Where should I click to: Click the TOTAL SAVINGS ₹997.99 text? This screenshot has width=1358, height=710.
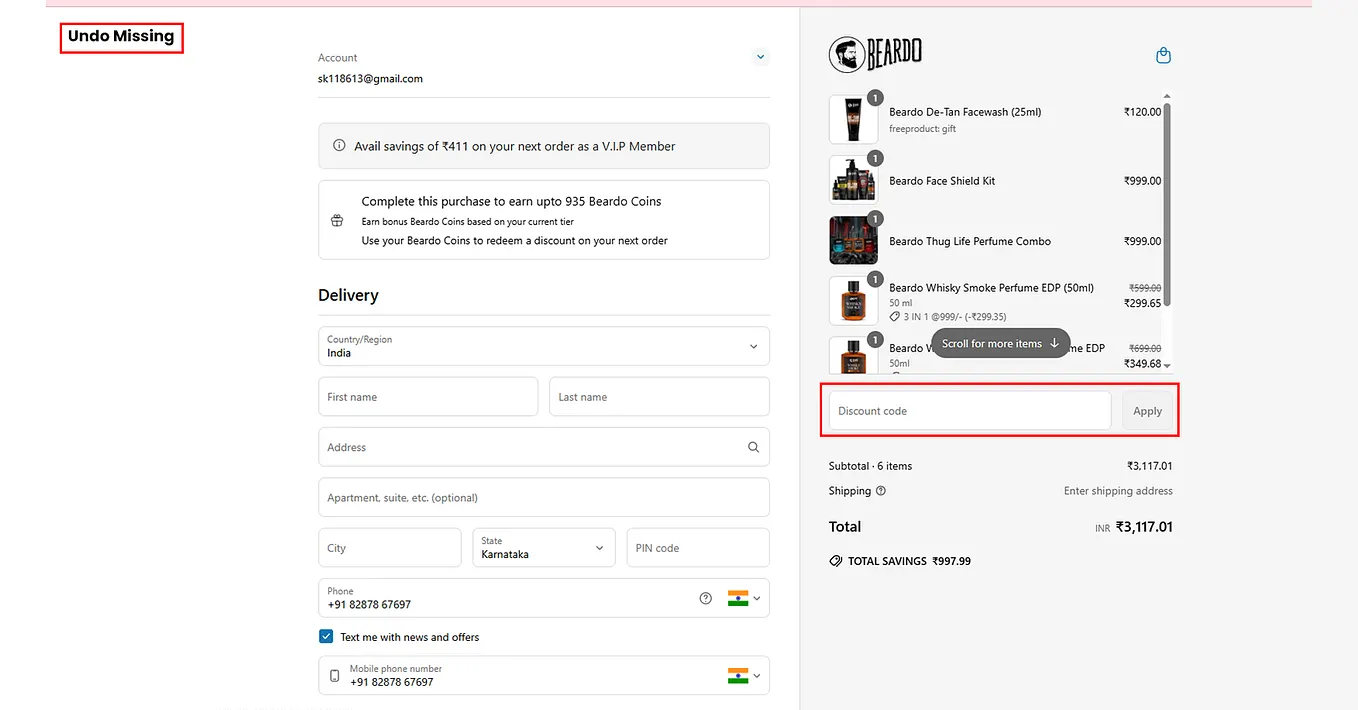909,561
